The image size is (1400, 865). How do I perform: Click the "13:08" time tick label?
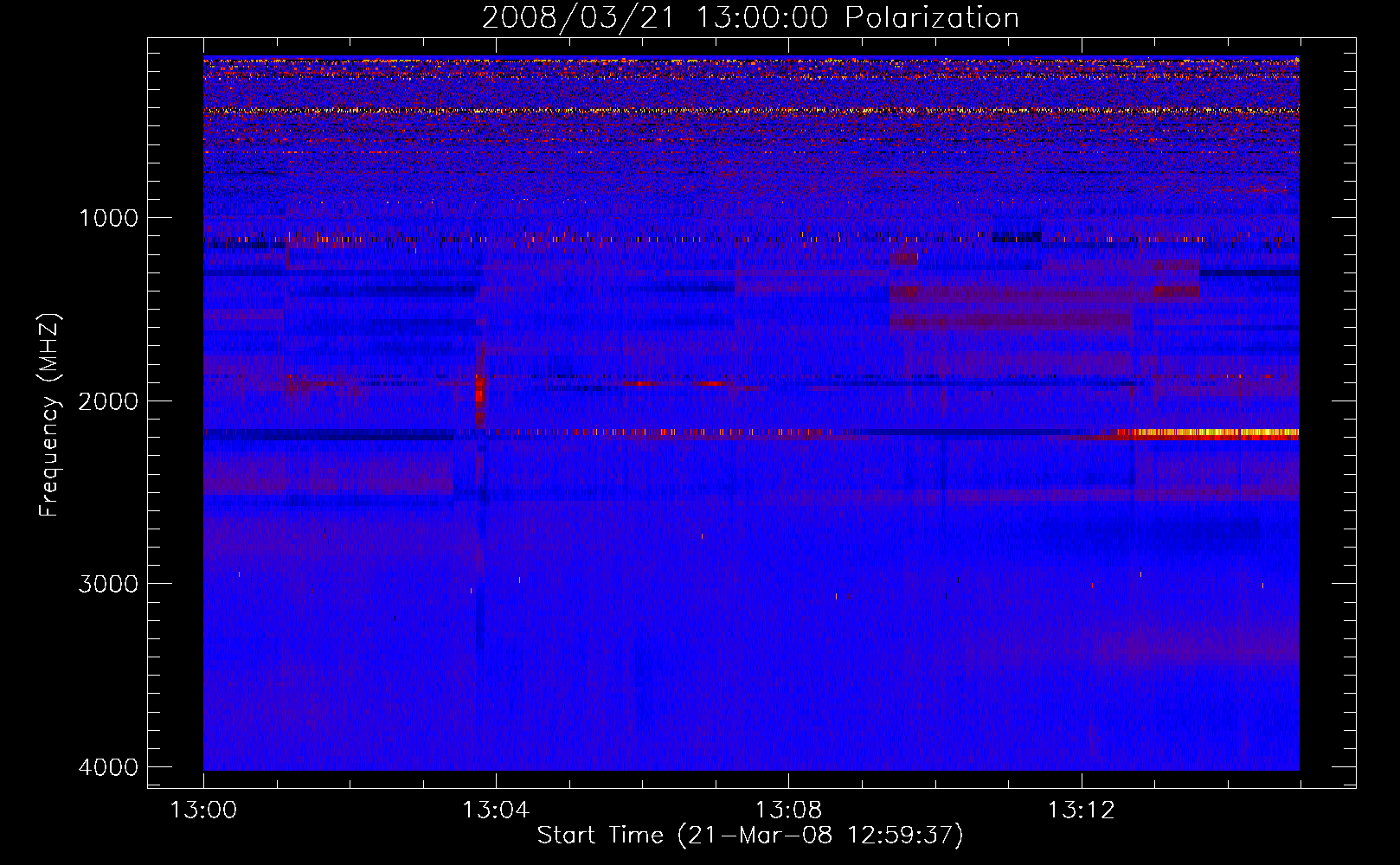tap(788, 811)
